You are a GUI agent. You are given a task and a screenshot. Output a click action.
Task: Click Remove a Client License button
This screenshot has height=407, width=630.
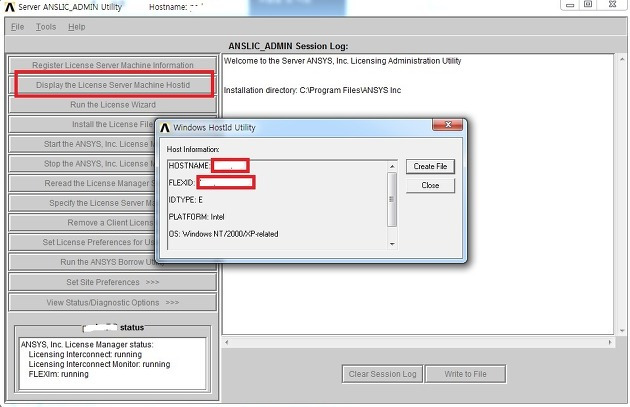(82, 223)
